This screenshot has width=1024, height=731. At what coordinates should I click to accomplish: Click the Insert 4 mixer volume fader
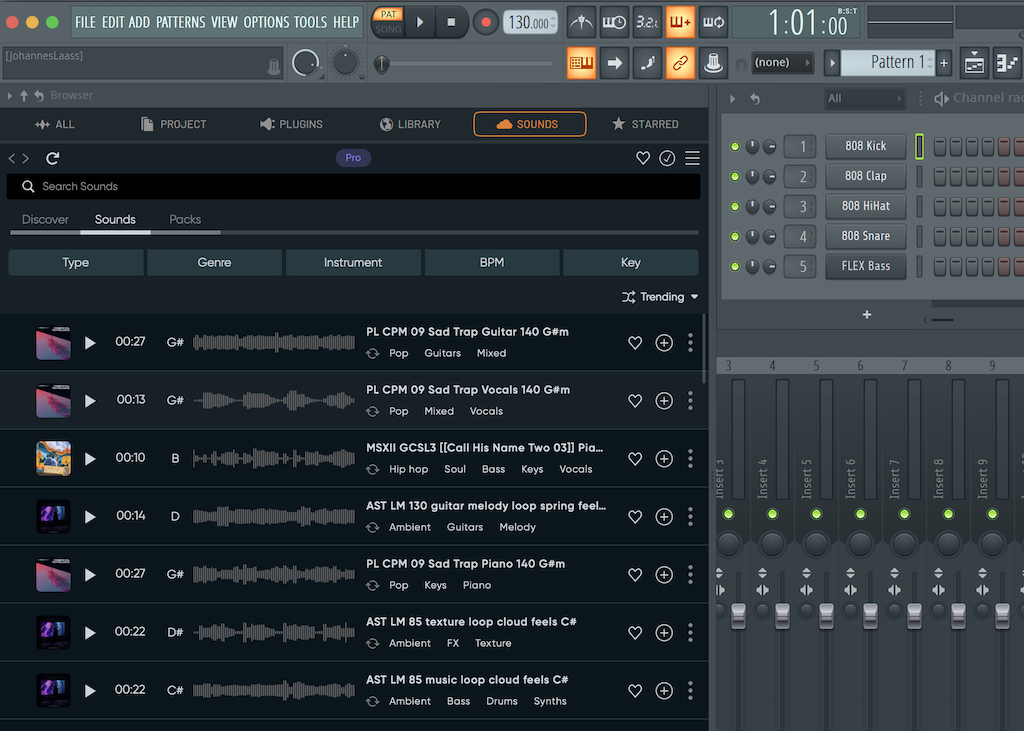[782, 615]
